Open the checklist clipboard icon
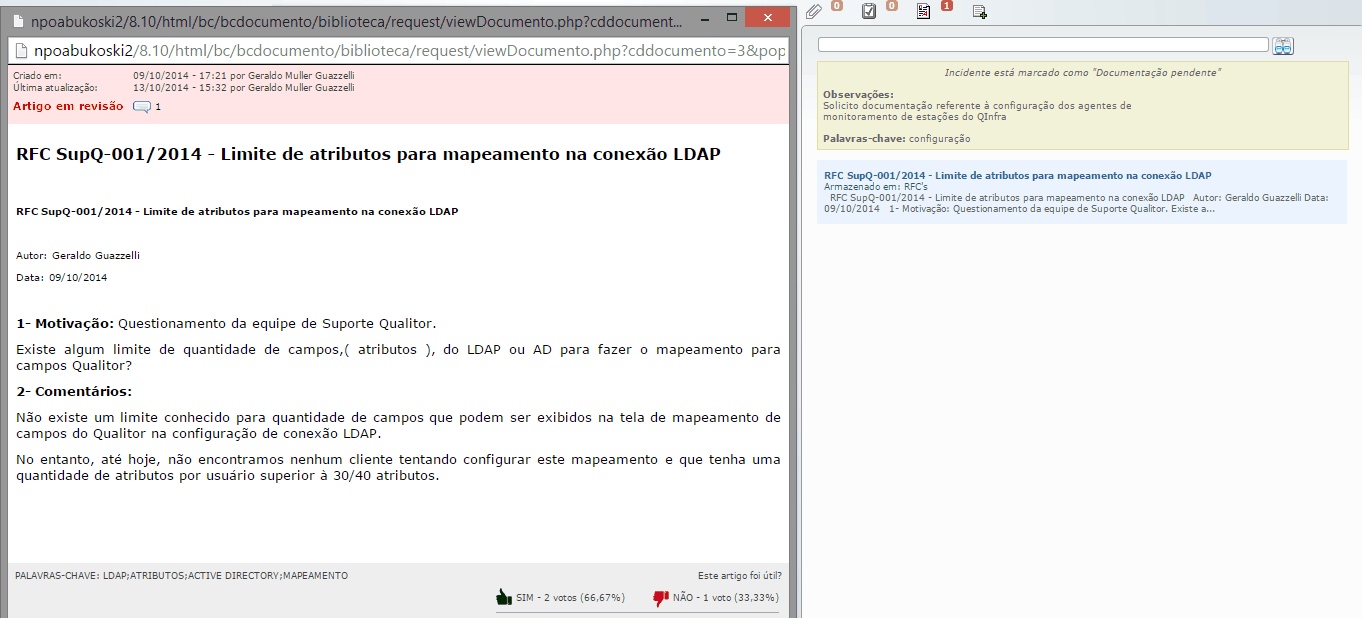Viewport: 1363px width, 620px height. pos(869,11)
